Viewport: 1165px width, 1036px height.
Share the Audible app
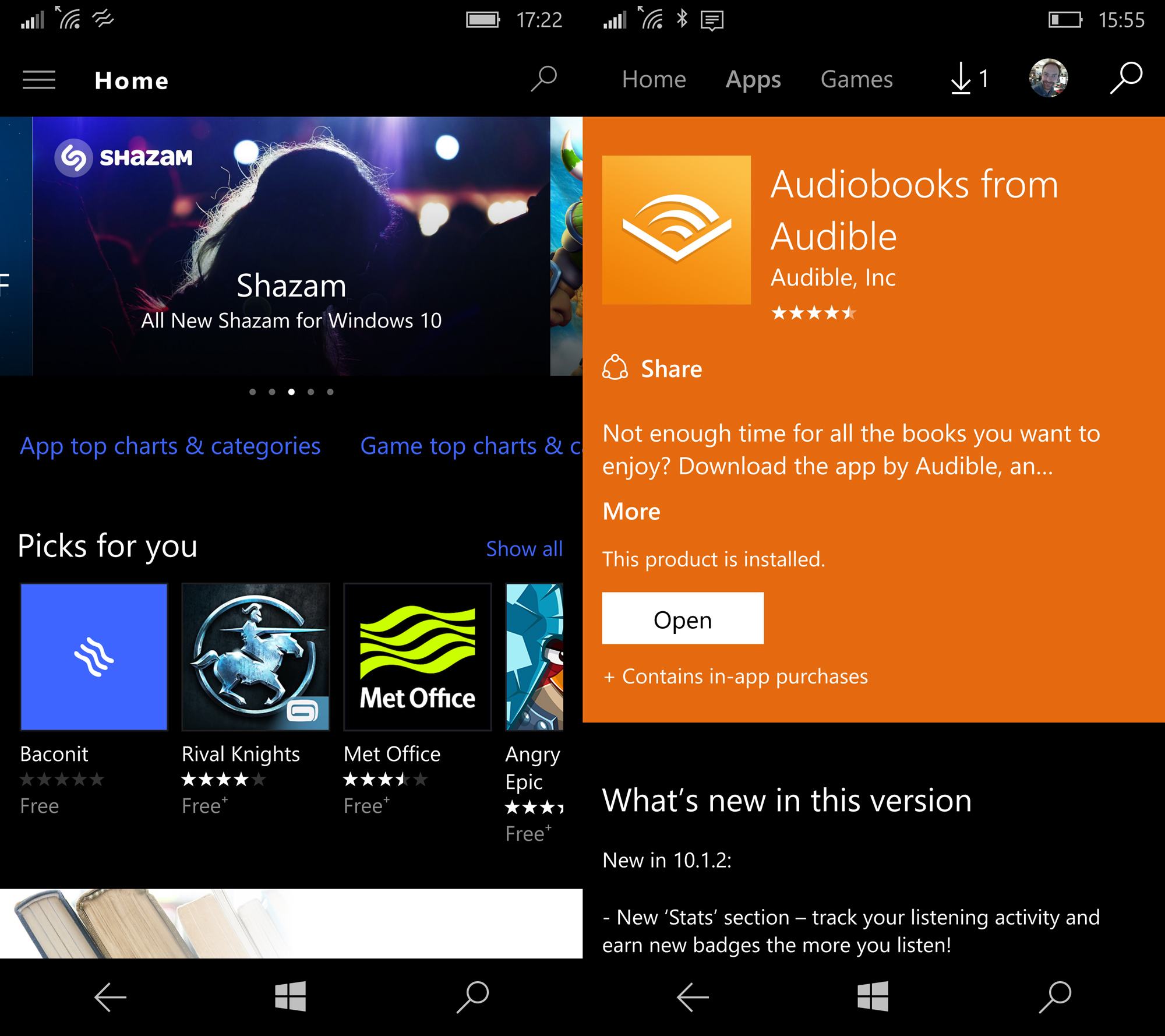(652, 368)
